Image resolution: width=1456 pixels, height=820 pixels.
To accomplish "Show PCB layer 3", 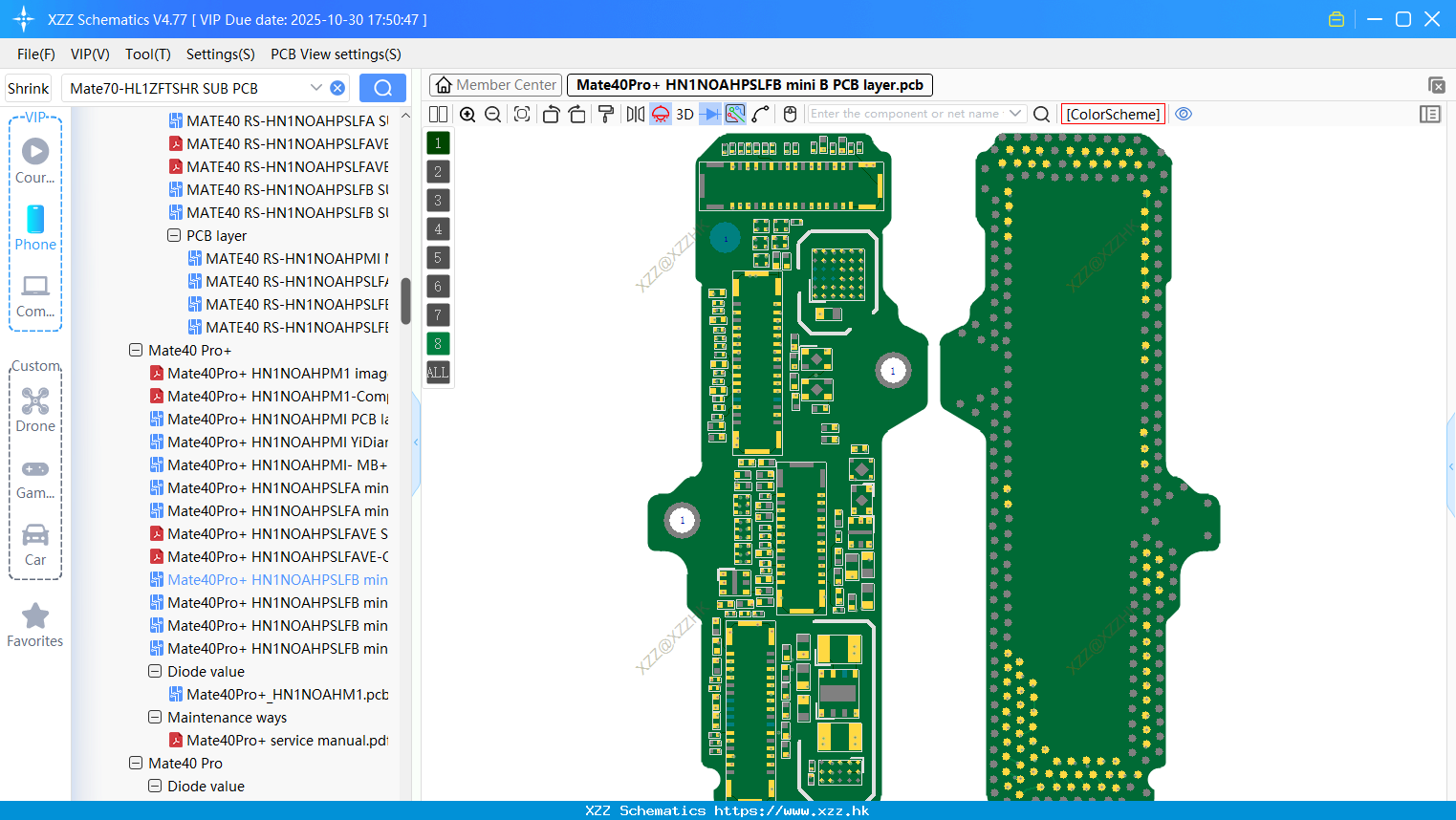I will coord(438,200).
